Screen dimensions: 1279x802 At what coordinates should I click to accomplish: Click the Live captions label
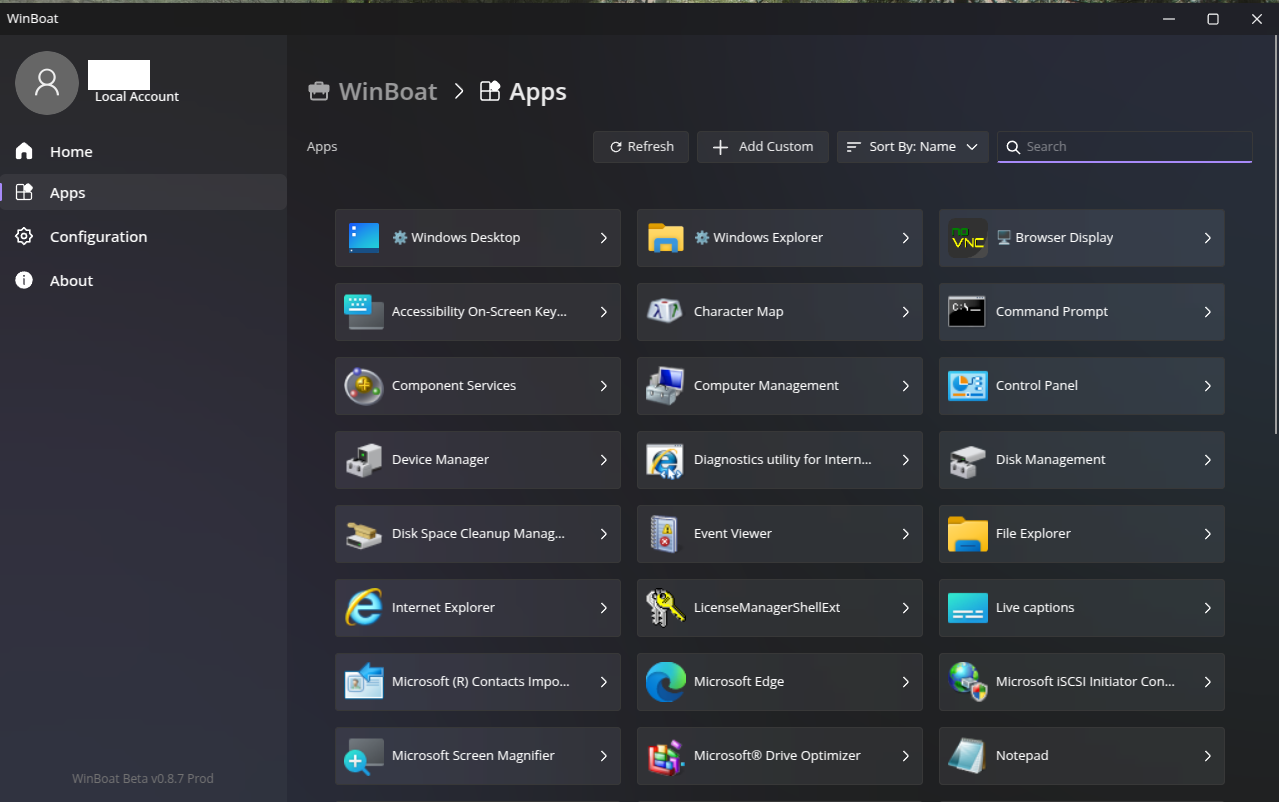(x=1035, y=608)
